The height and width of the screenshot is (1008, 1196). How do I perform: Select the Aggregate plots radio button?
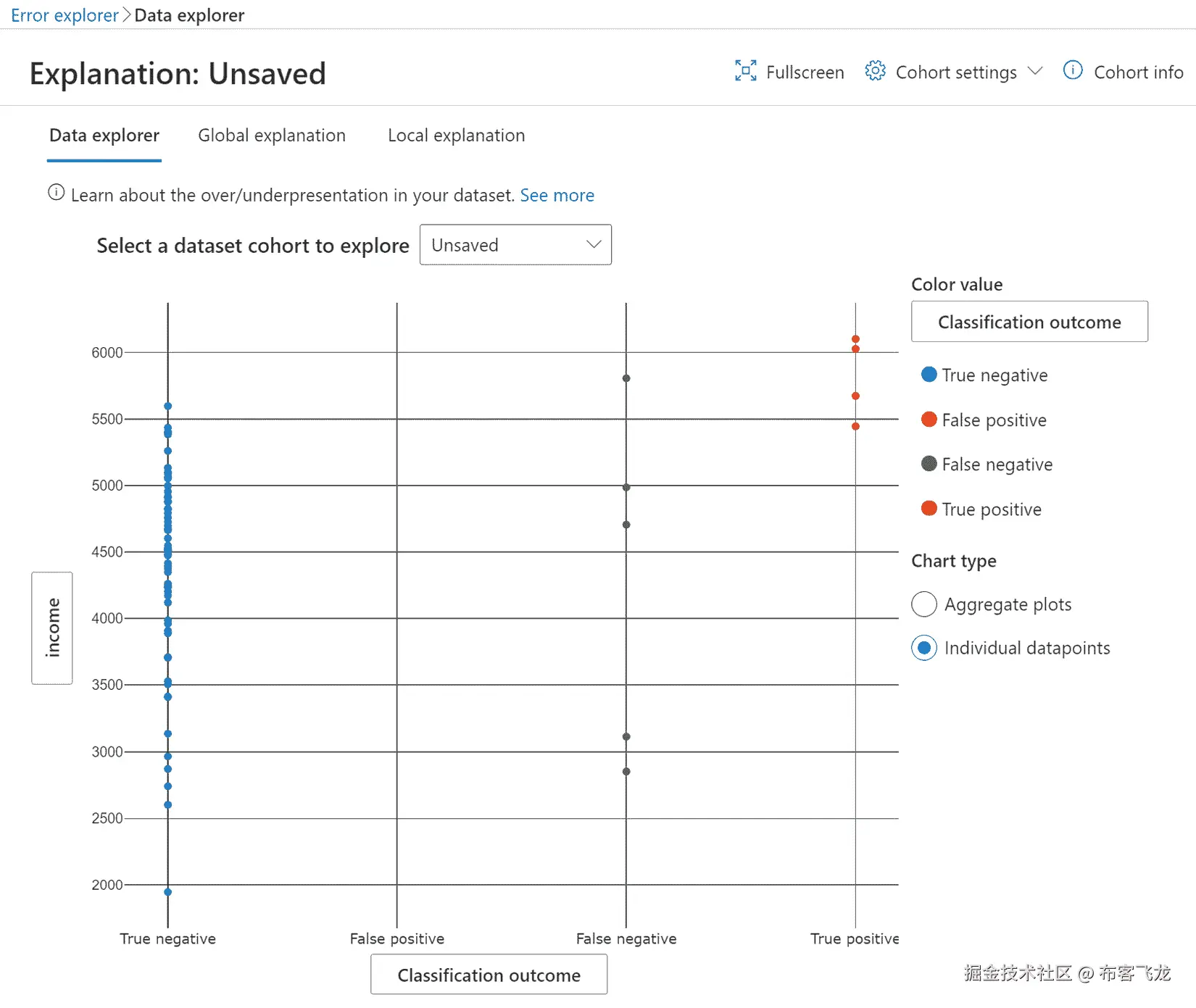coord(924,604)
